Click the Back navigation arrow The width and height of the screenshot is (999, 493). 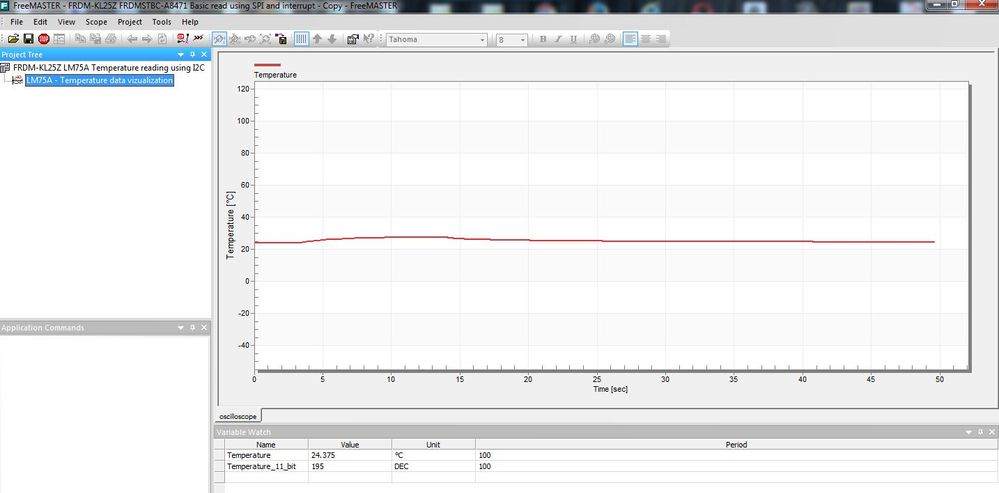pyautogui.click(x=132, y=39)
